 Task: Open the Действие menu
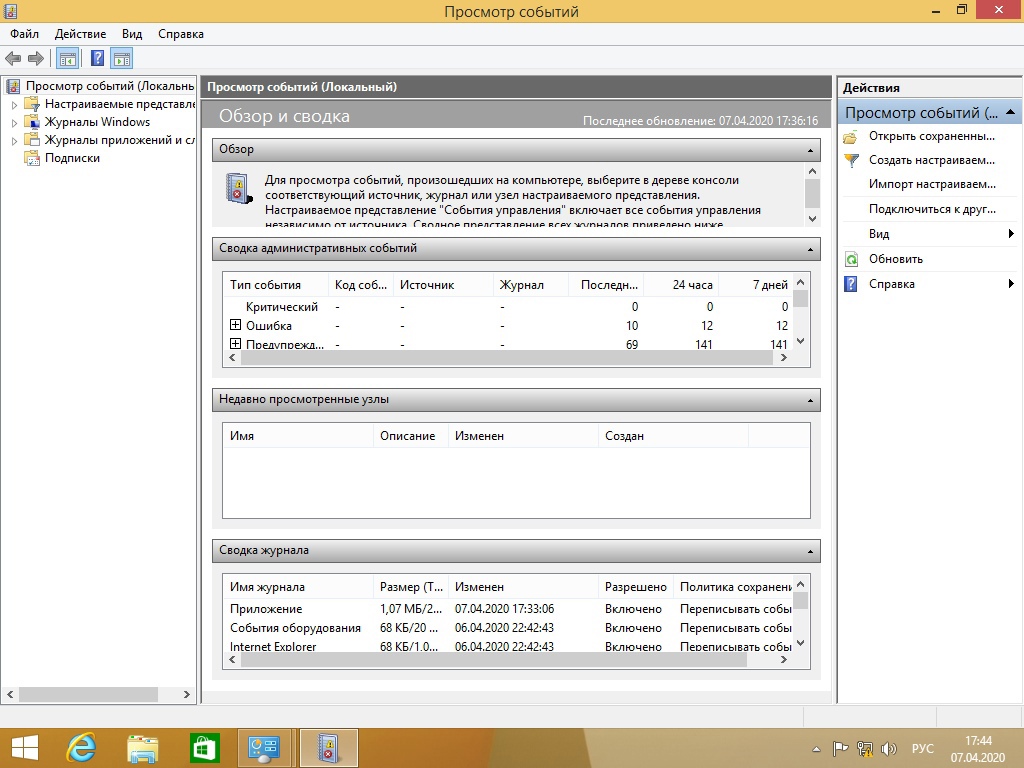point(80,34)
